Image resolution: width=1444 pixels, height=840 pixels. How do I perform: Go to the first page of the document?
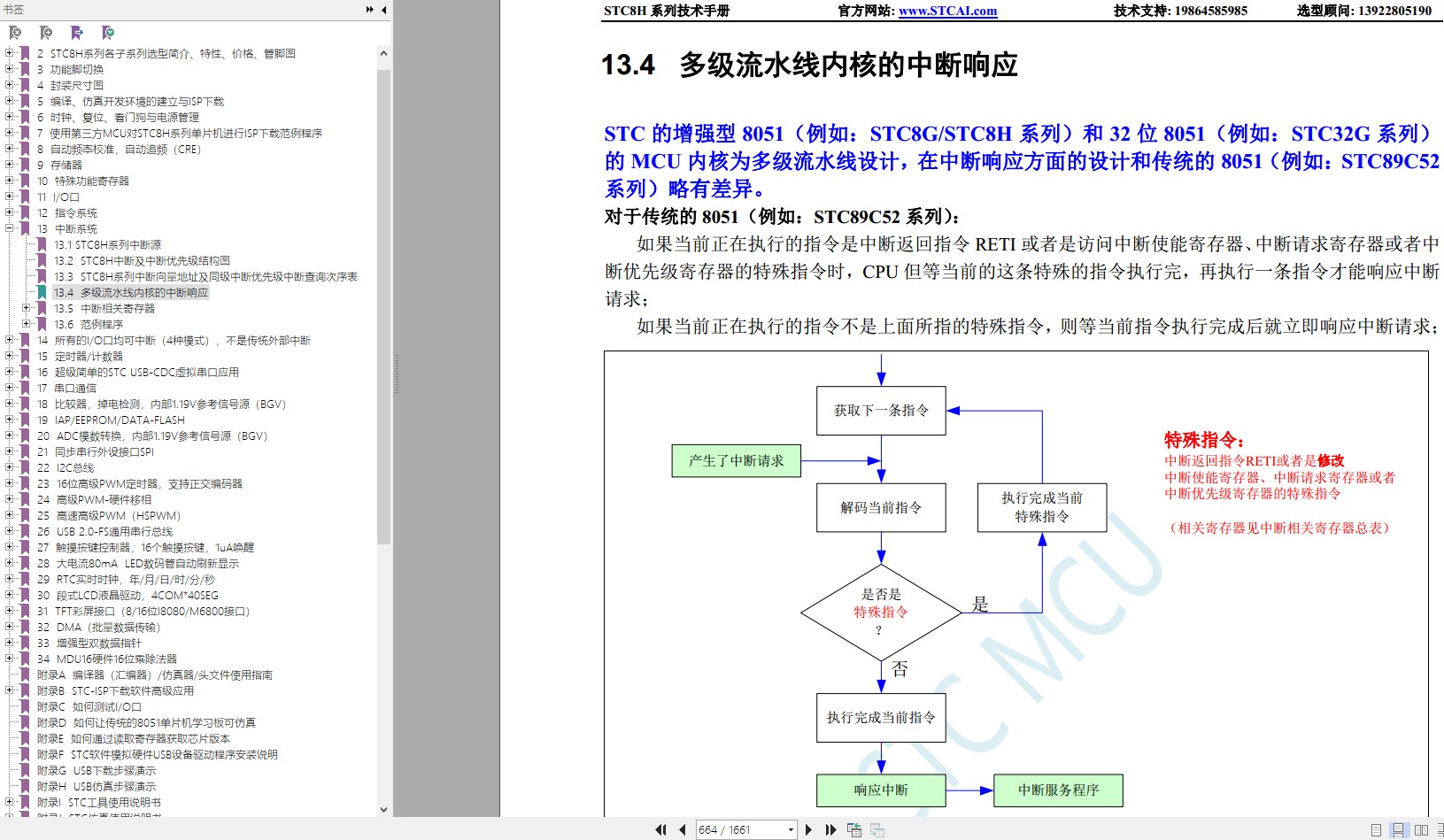pyautogui.click(x=660, y=829)
